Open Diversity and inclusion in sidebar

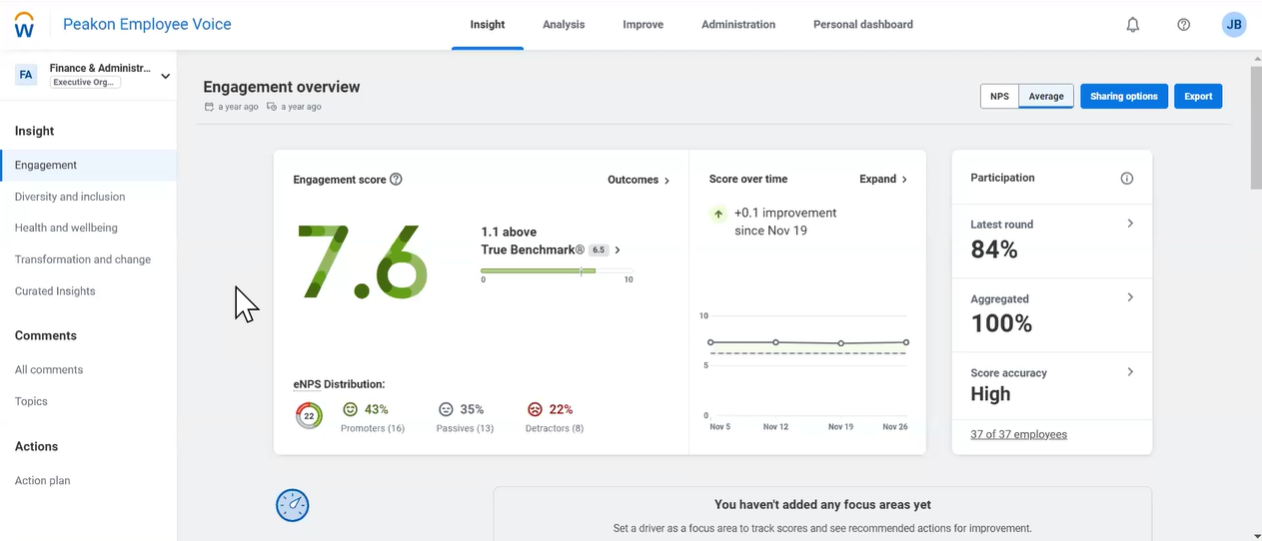70,197
